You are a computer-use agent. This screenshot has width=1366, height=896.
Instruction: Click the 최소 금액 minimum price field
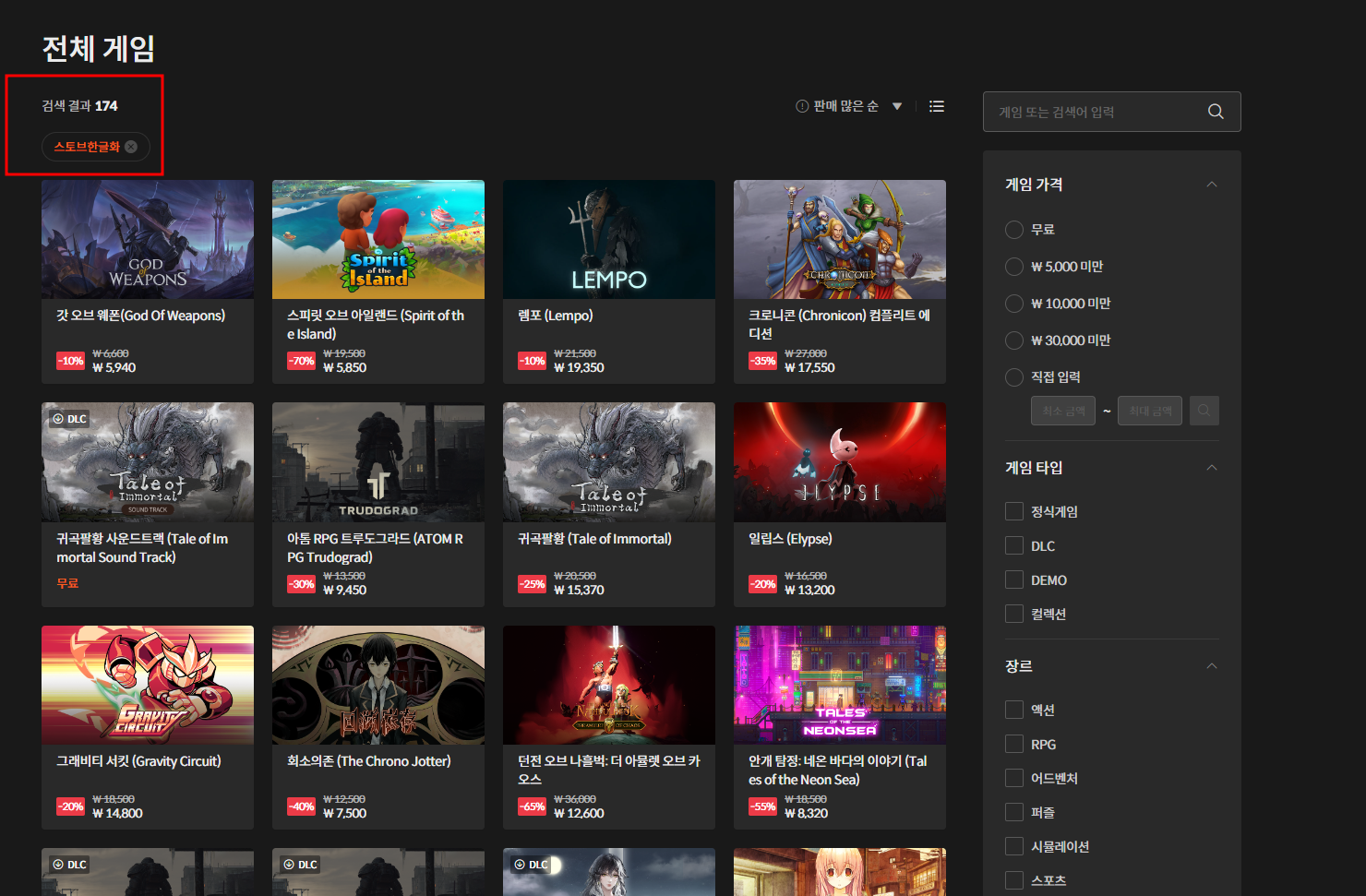click(1062, 411)
